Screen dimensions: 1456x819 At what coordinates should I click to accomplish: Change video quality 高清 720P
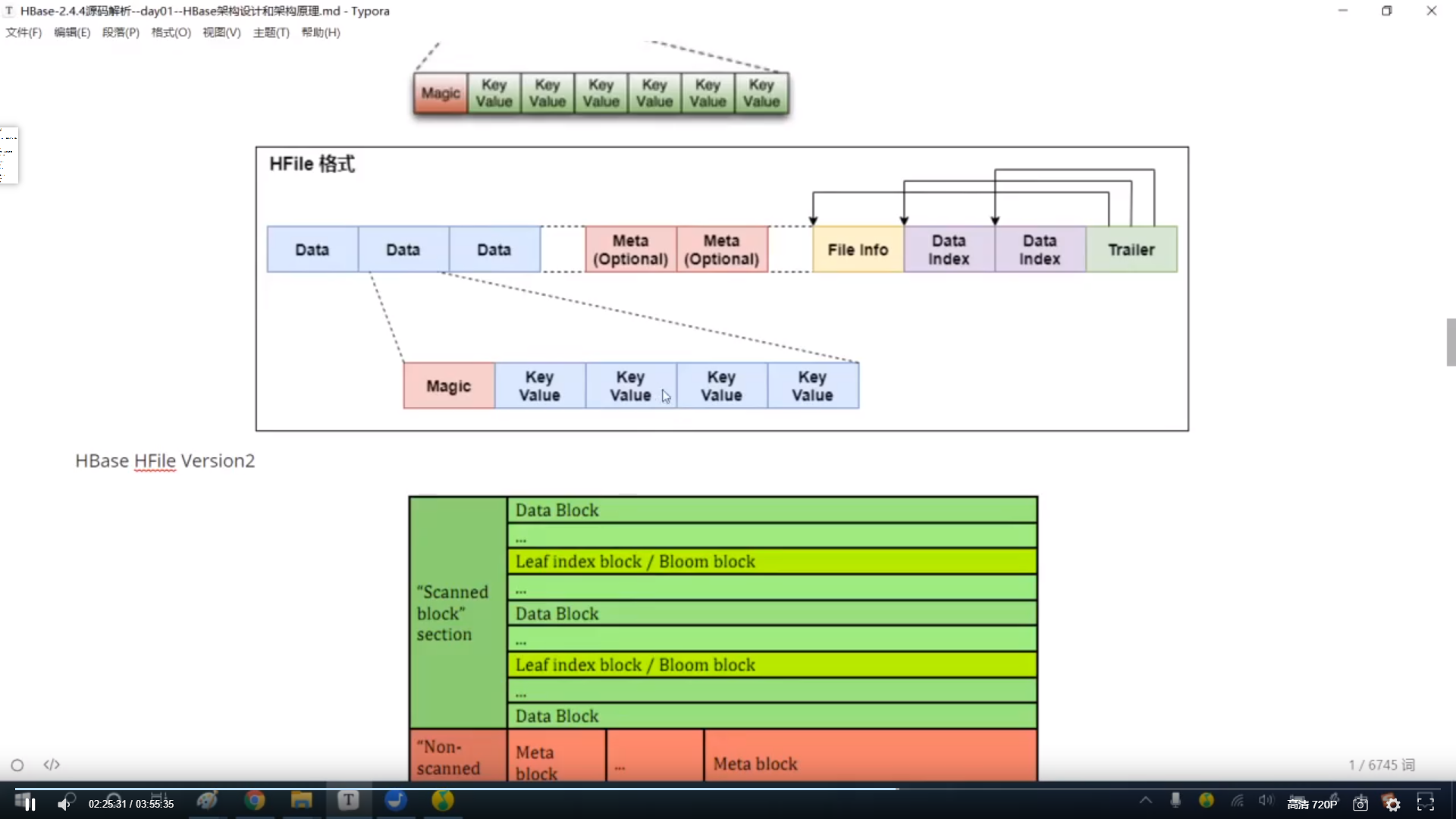coord(1312,805)
